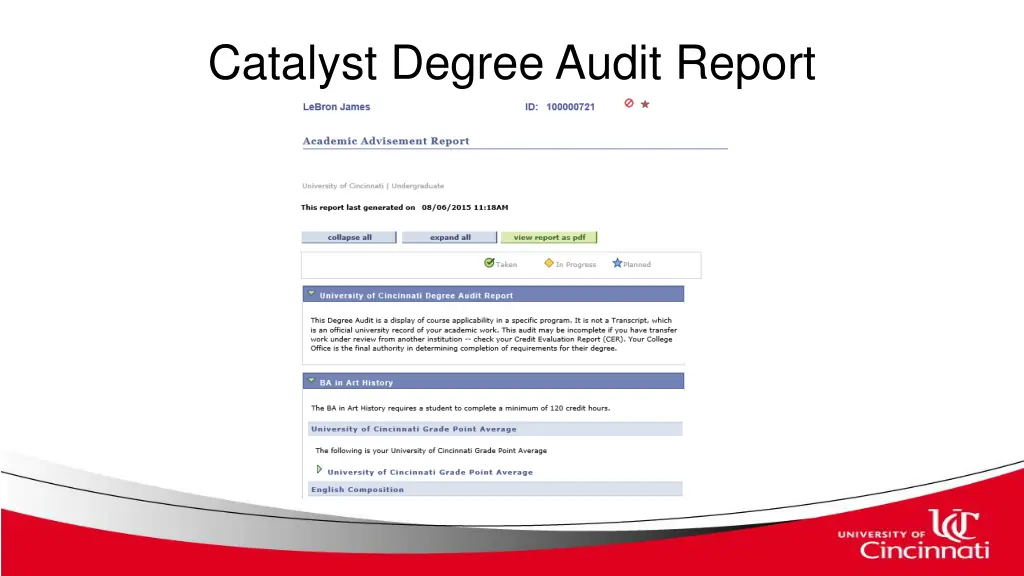
Task: Click the yellow In Progress diamond icon
Action: 549,263
